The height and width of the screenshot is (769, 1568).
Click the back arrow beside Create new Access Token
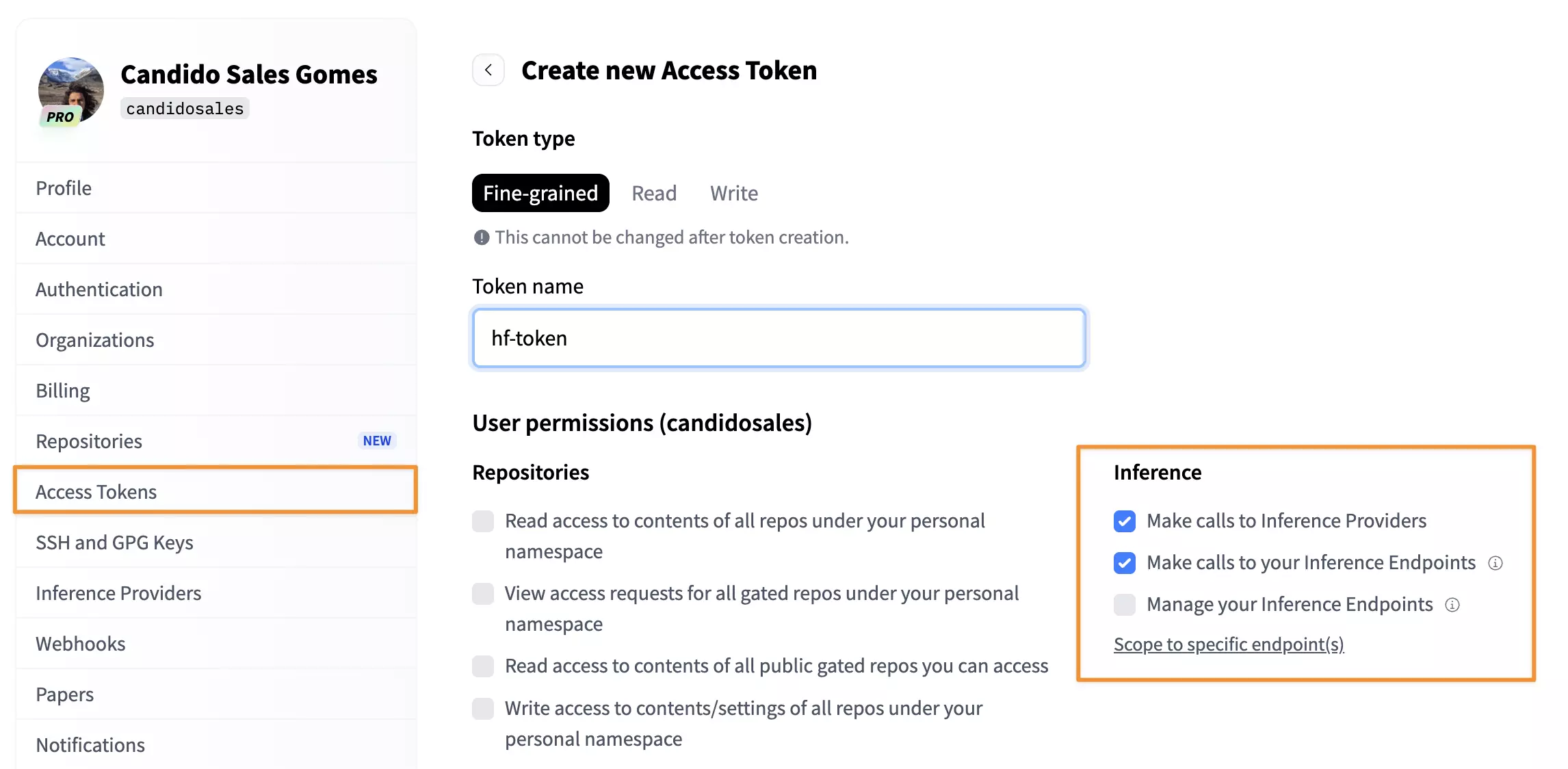coord(488,70)
